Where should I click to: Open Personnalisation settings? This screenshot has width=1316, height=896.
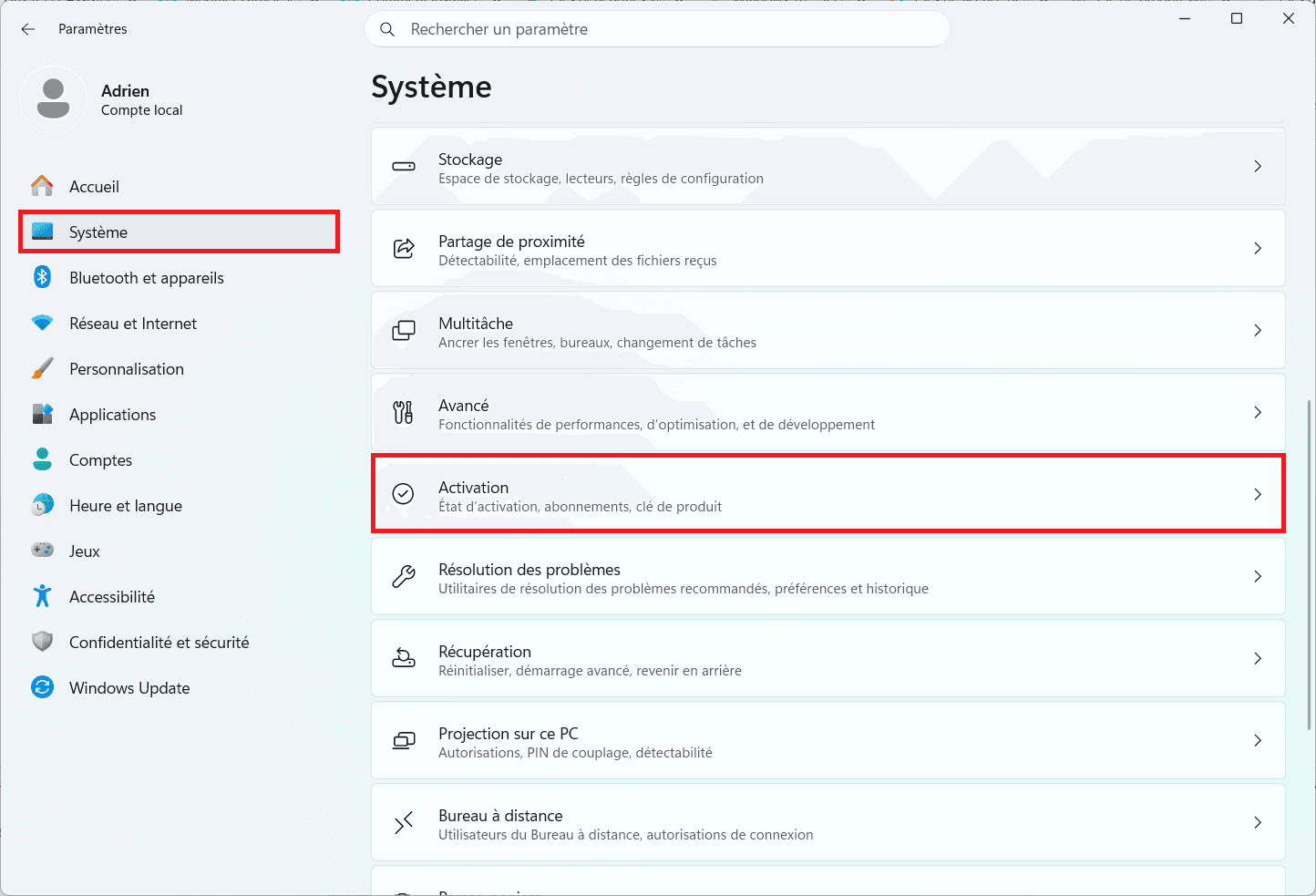pyautogui.click(x=179, y=368)
